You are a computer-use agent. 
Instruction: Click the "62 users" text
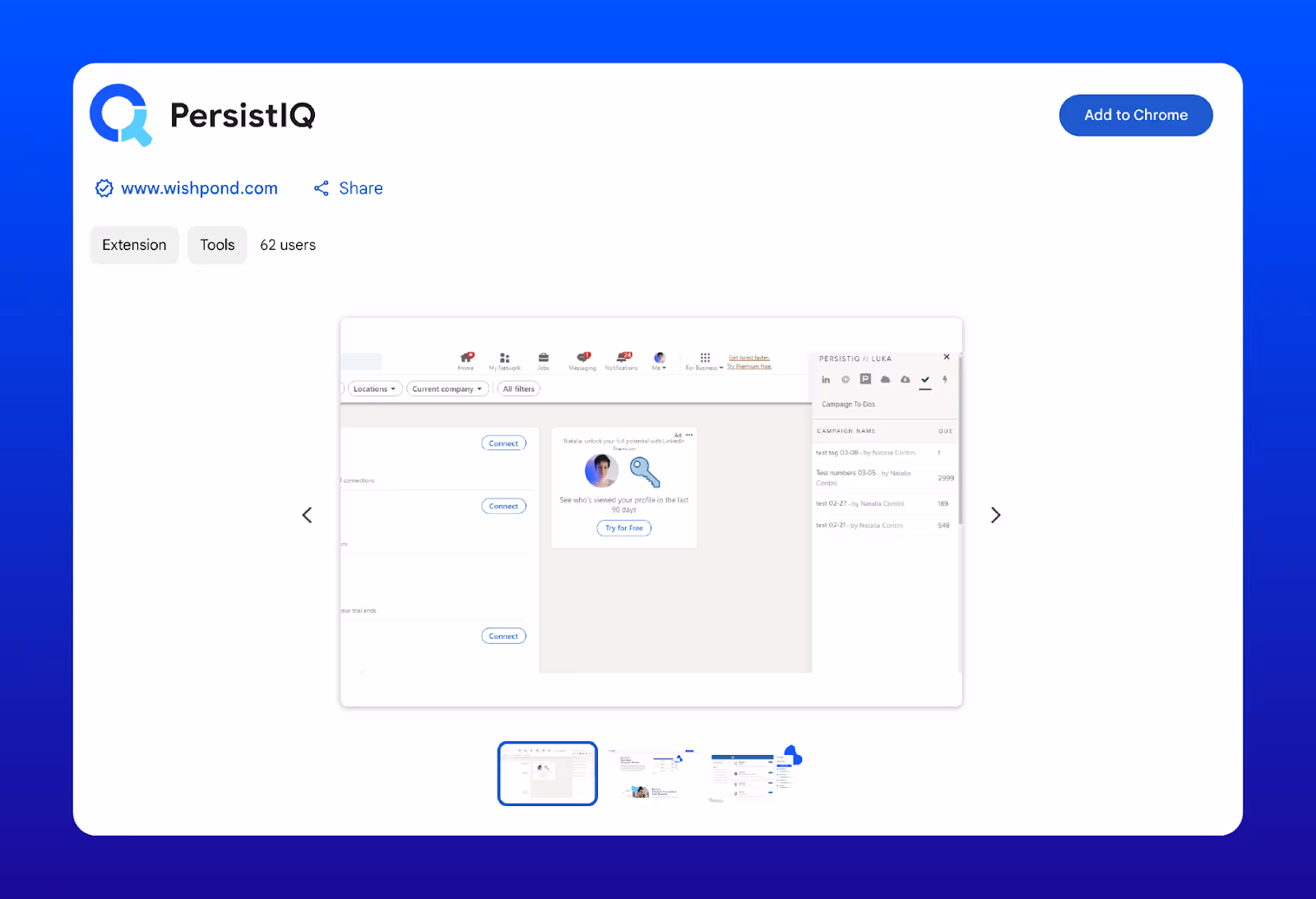click(288, 245)
